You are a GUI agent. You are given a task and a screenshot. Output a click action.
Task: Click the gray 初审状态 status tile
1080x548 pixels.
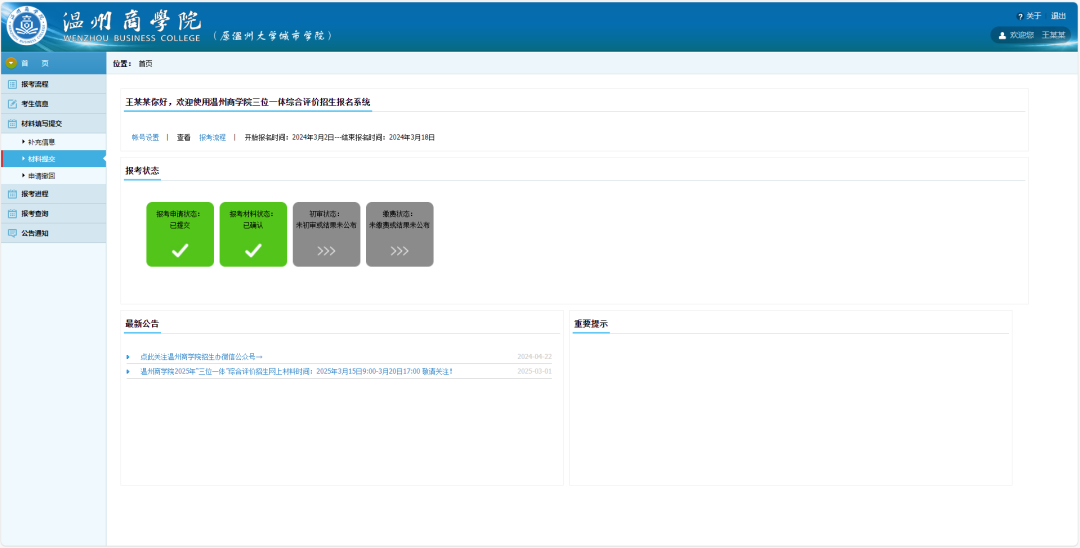click(326, 234)
